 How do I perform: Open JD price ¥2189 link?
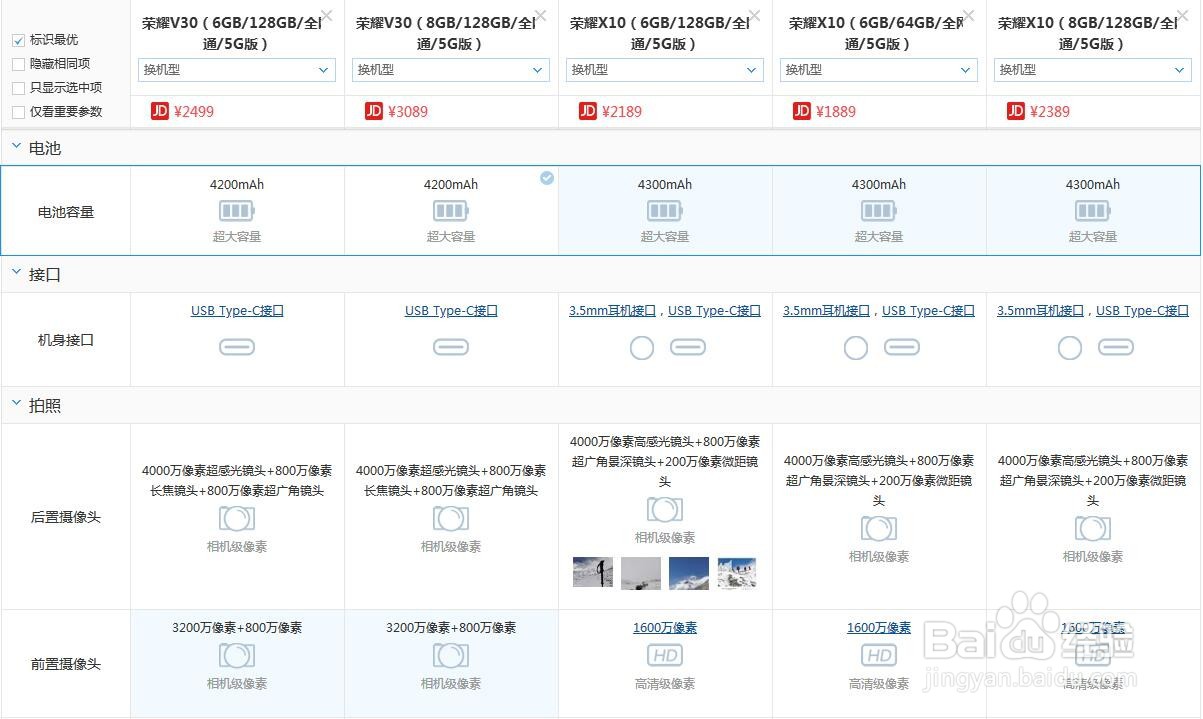[622, 112]
